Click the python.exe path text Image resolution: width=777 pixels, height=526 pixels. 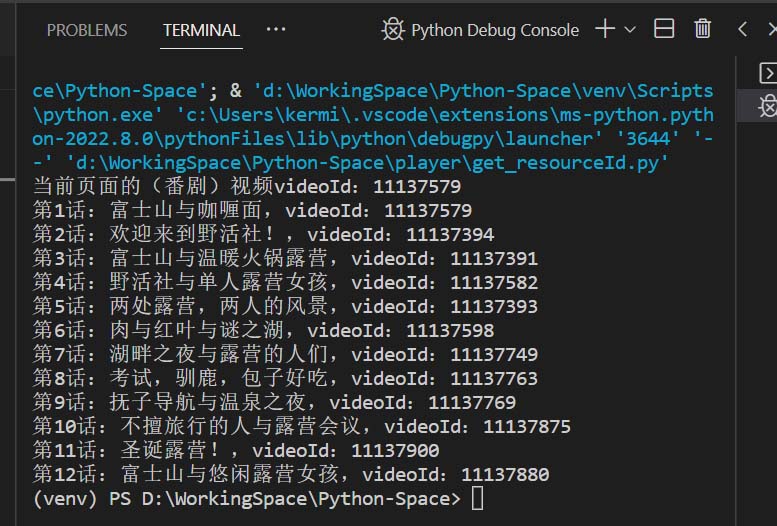tap(98, 115)
